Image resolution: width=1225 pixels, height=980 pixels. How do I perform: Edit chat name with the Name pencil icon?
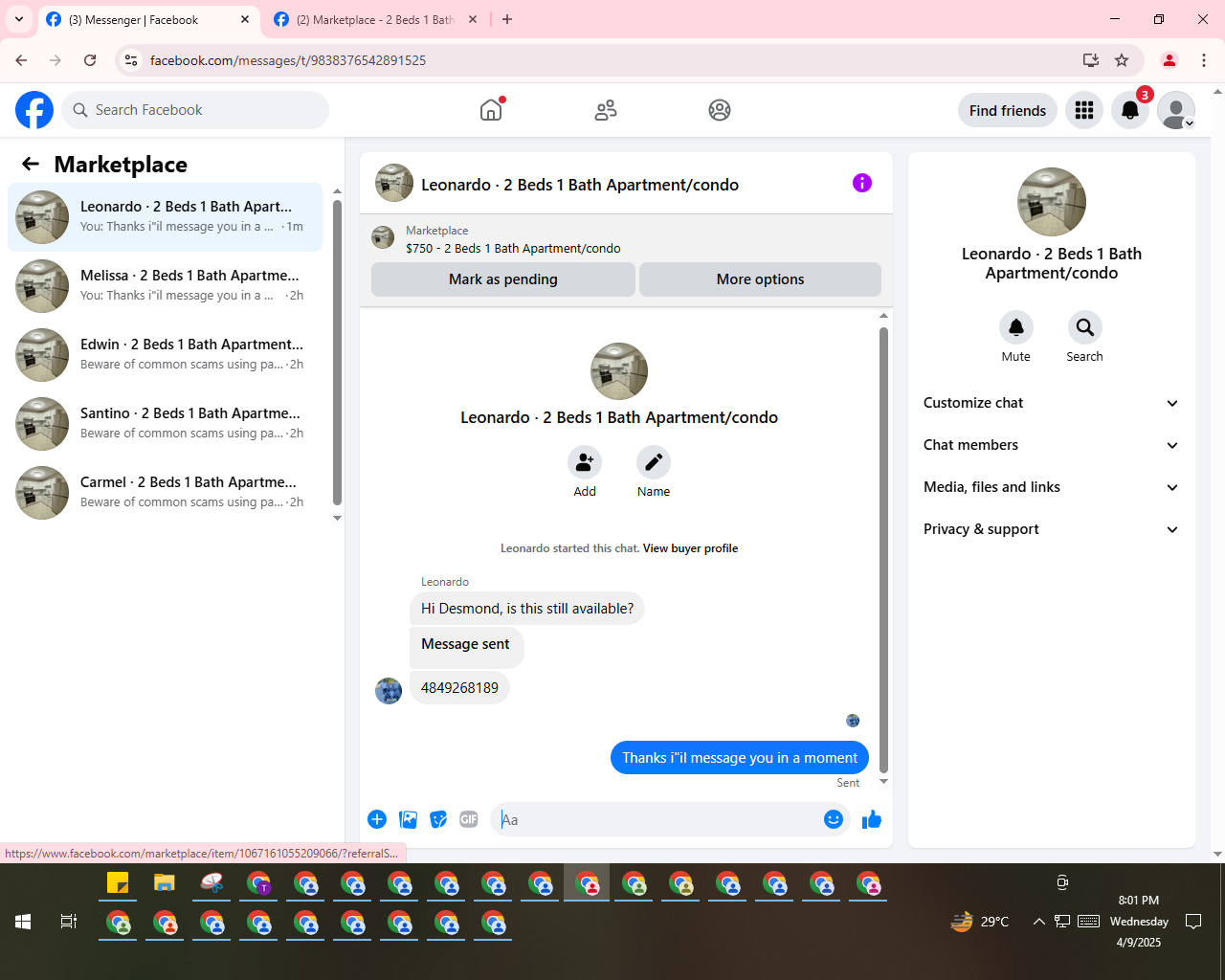point(654,462)
